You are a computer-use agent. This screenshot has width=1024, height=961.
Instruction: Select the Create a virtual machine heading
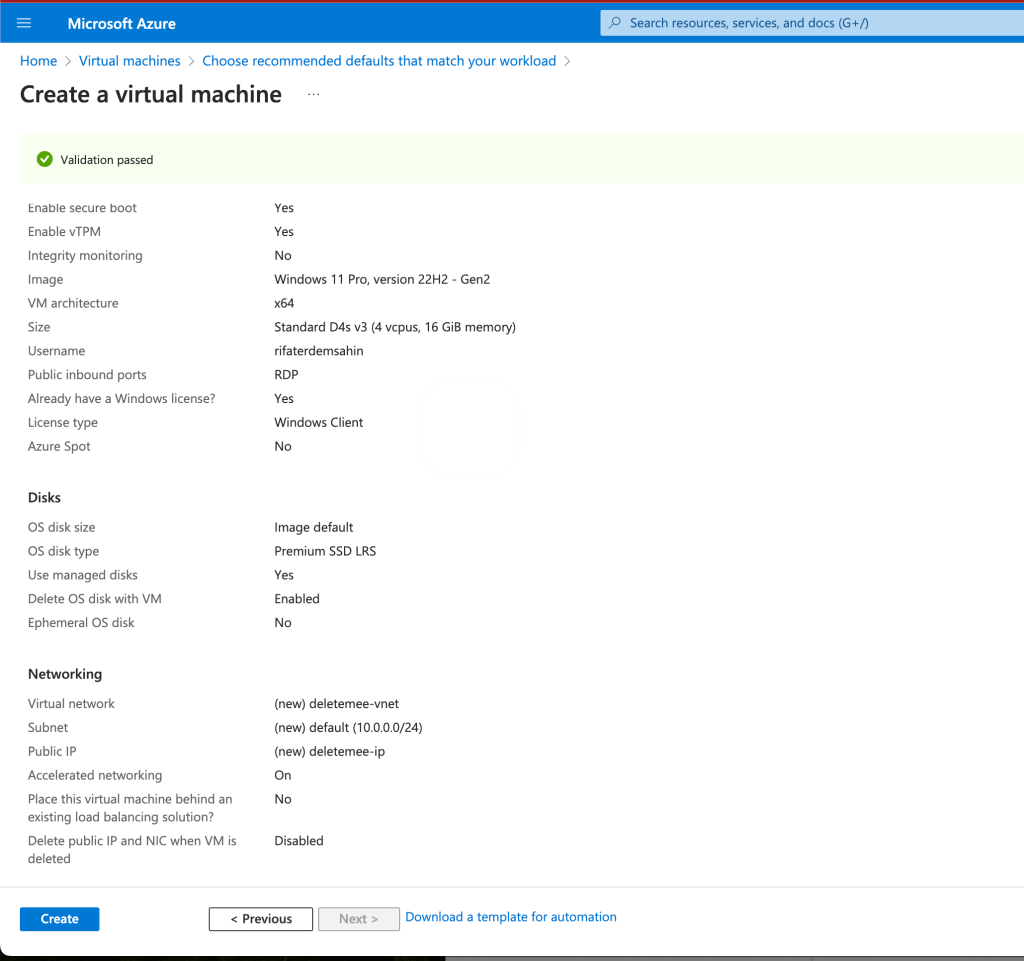pyautogui.click(x=151, y=95)
